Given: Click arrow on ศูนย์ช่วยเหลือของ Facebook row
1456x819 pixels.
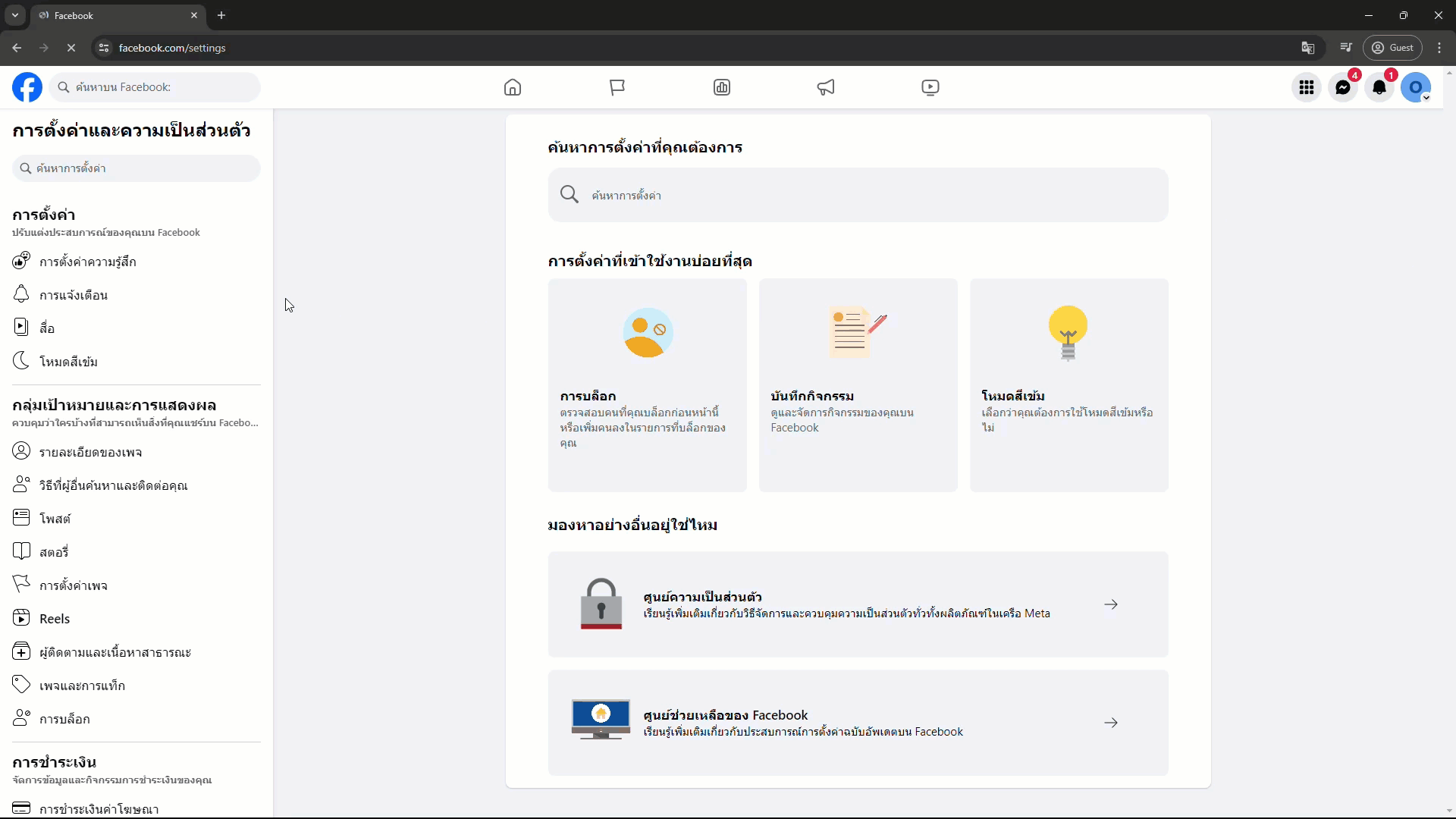Looking at the screenshot, I should tap(1111, 723).
